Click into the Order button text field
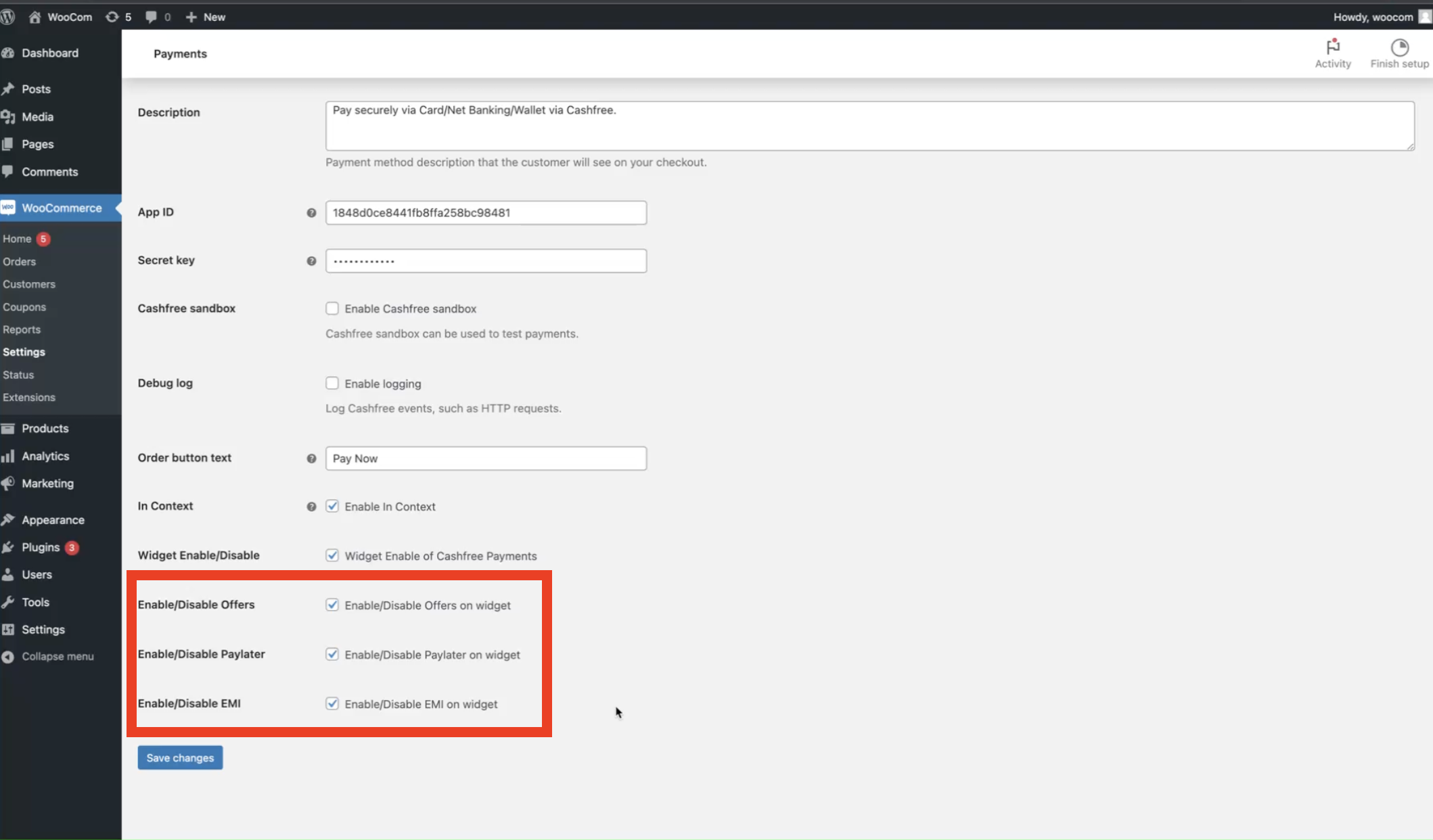Image resolution: width=1433 pixels, height=840 pixels. (x=486, y=459)
